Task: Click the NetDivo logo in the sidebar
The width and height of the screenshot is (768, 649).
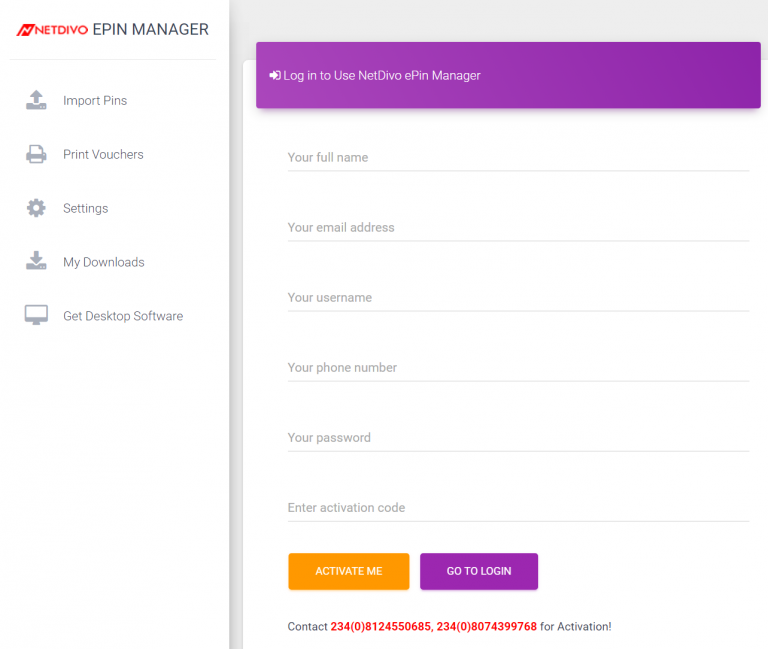Action: [52, 30]
